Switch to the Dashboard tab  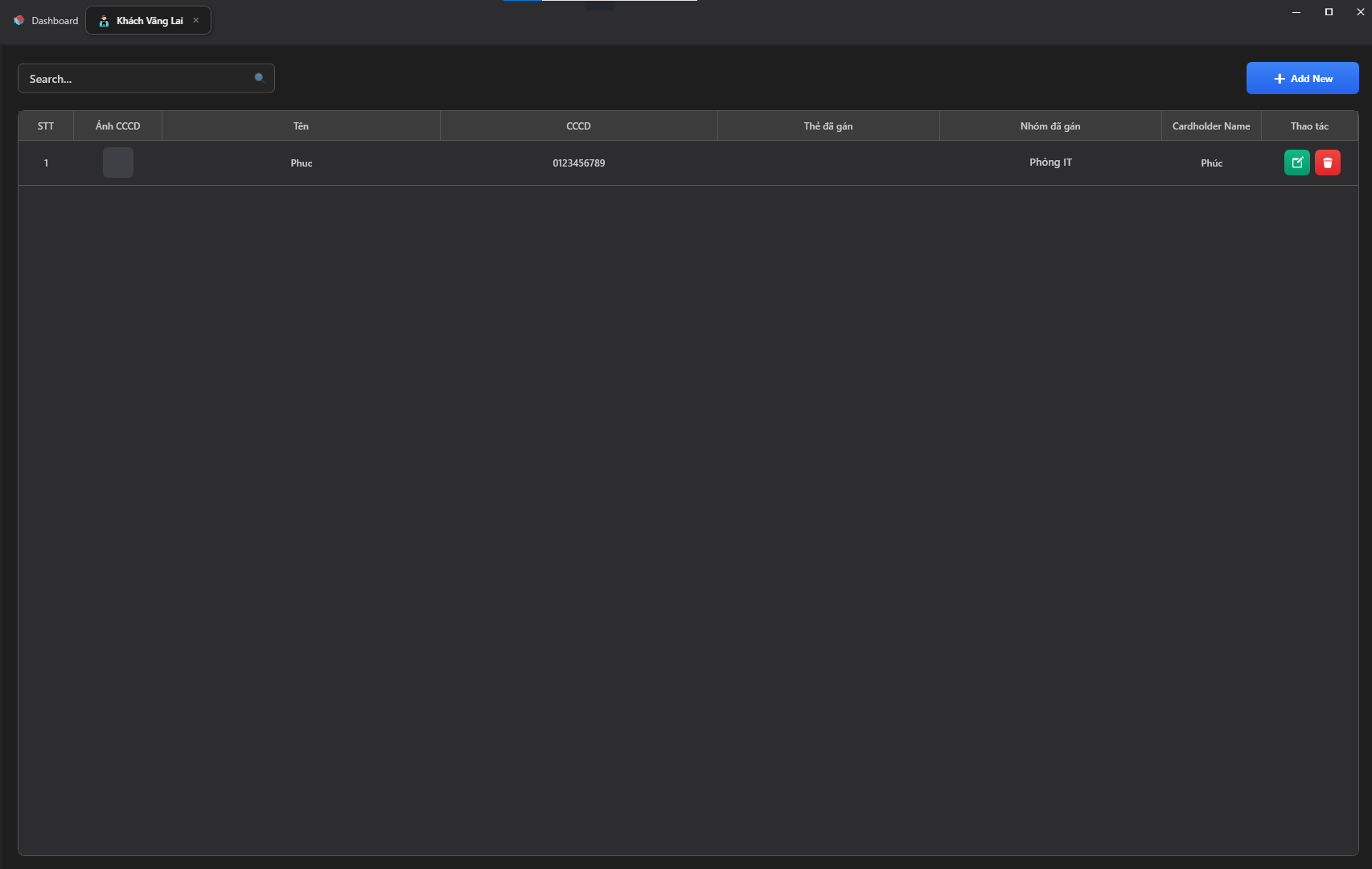click(x=46, y=20)
